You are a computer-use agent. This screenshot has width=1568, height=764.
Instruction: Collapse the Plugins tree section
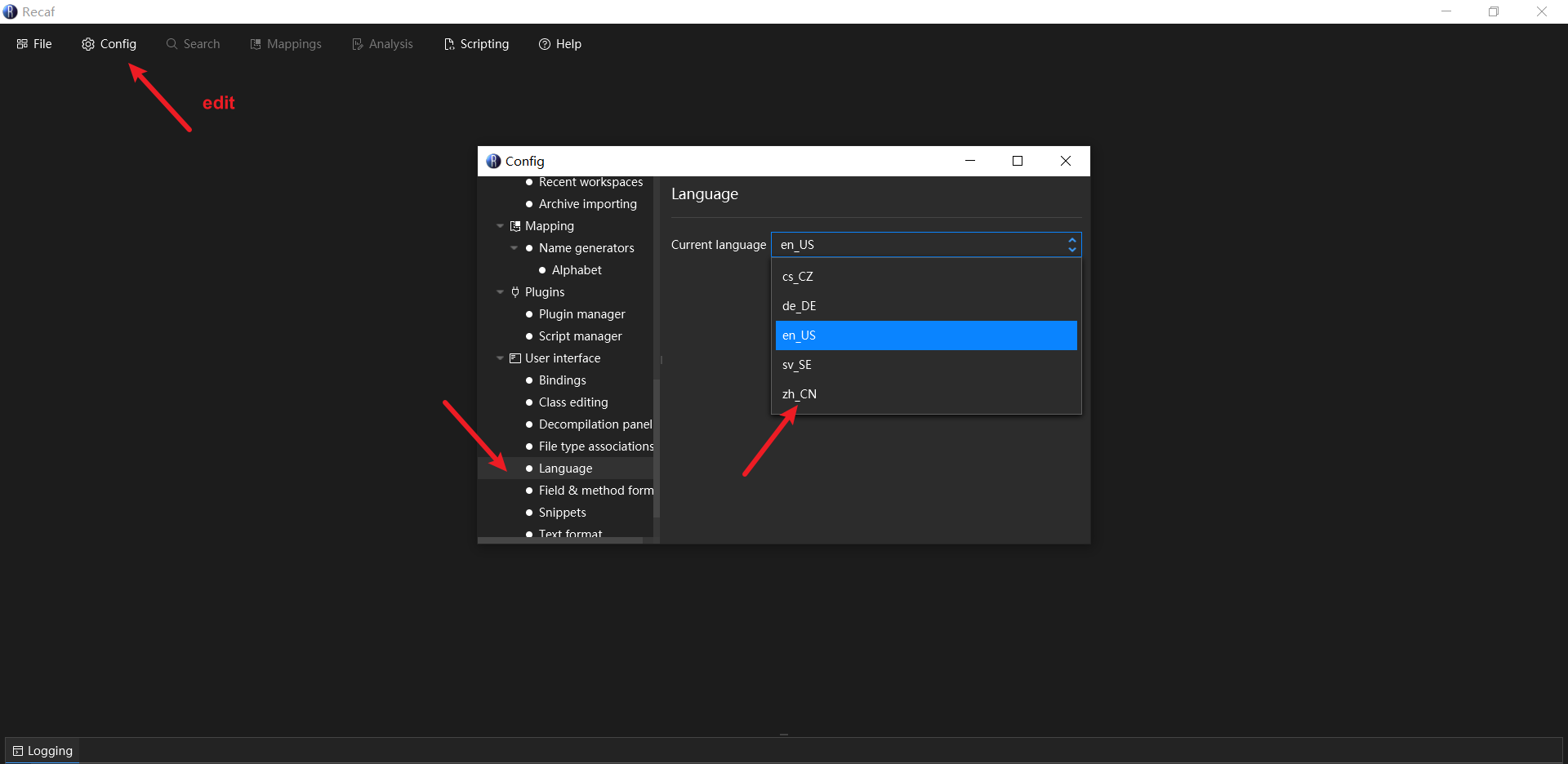coord(500,292)
